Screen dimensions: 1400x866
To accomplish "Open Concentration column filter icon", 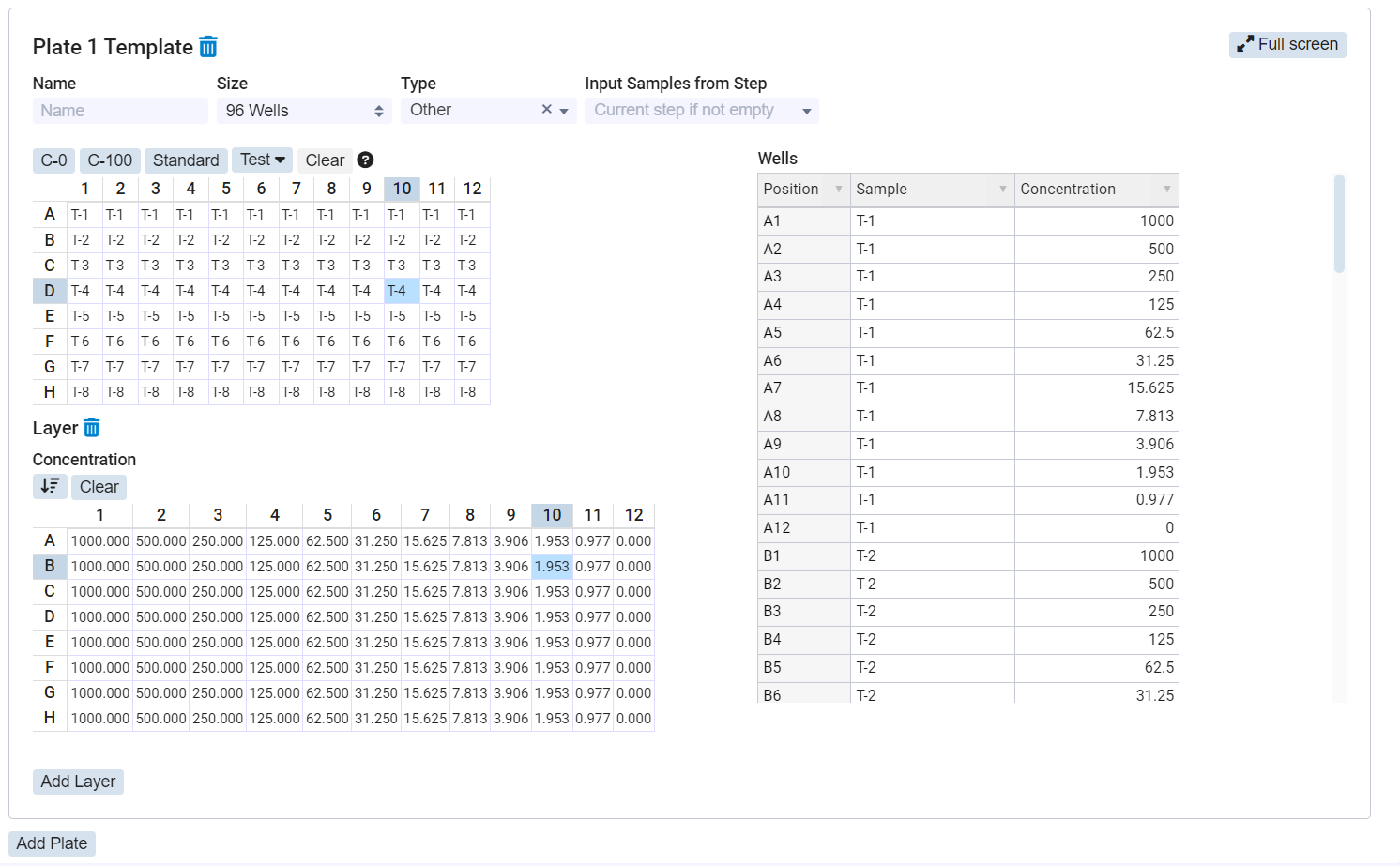I will pyautogui.click(x=1166, y=190).
